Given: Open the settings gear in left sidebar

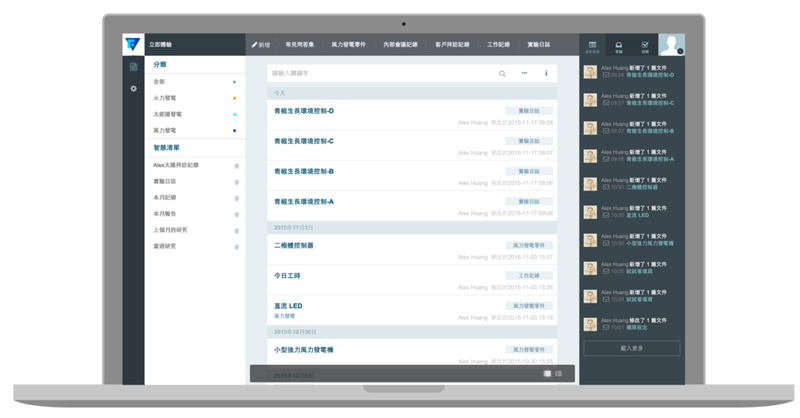Looking at the screenshot, I should pyautogui.click(x=133, y=88).
